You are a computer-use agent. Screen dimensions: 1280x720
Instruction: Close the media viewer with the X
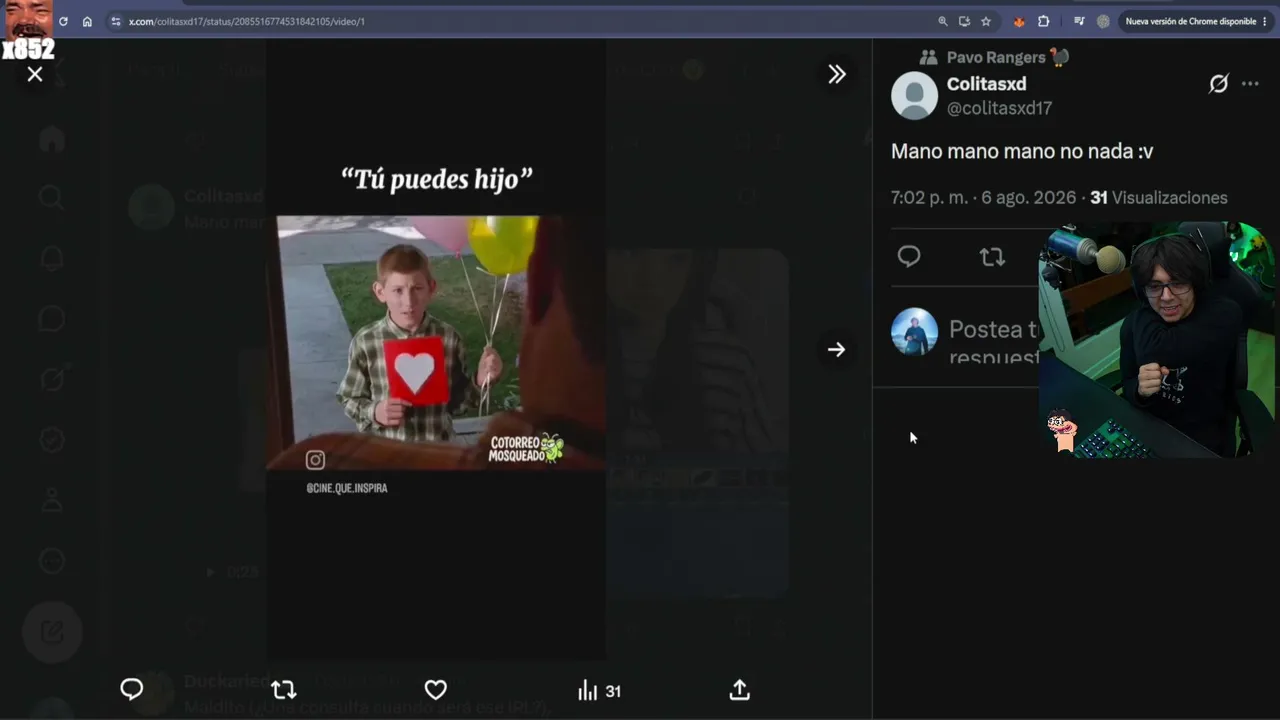35,74
